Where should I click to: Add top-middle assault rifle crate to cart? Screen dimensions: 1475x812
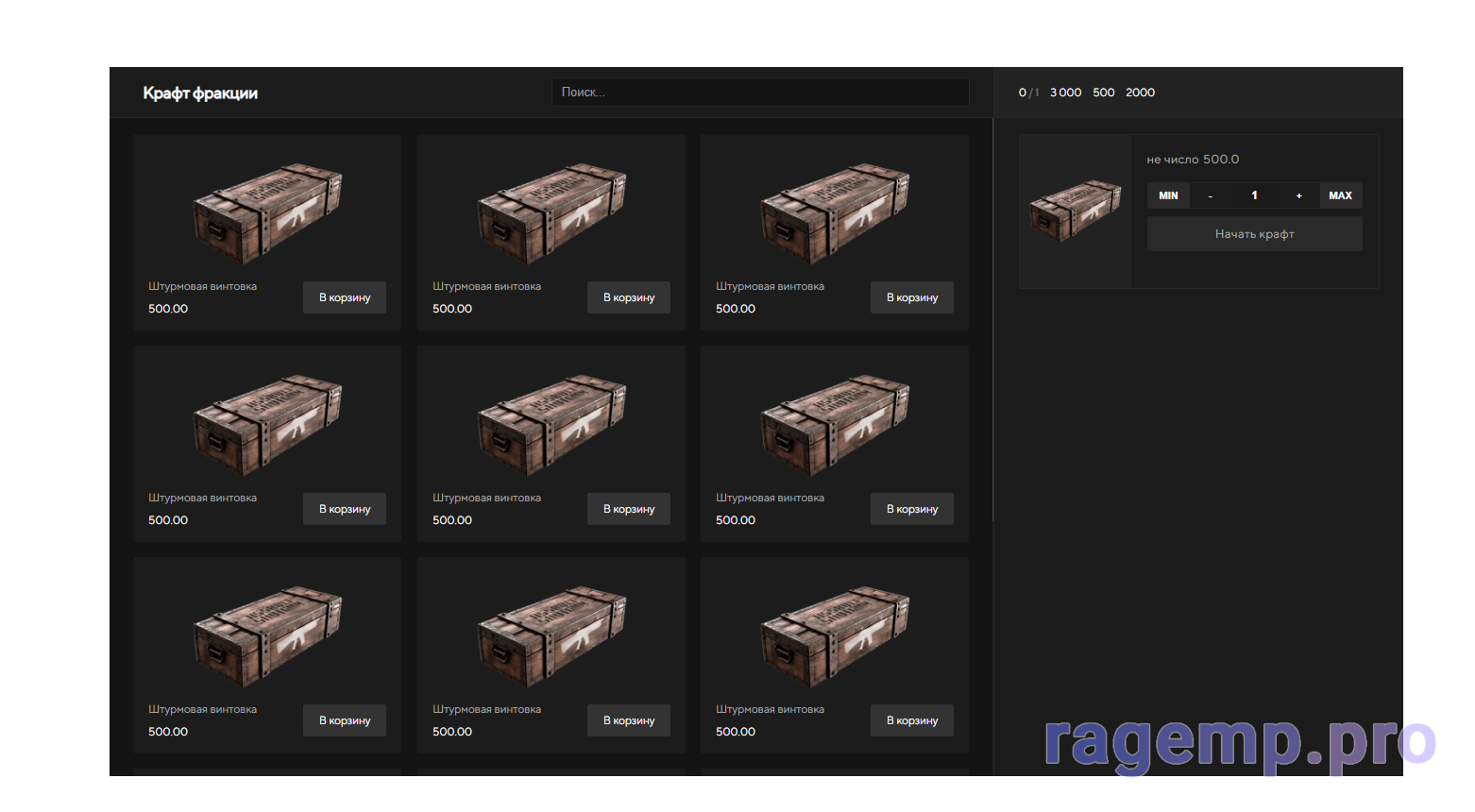(x=629, y=297)
